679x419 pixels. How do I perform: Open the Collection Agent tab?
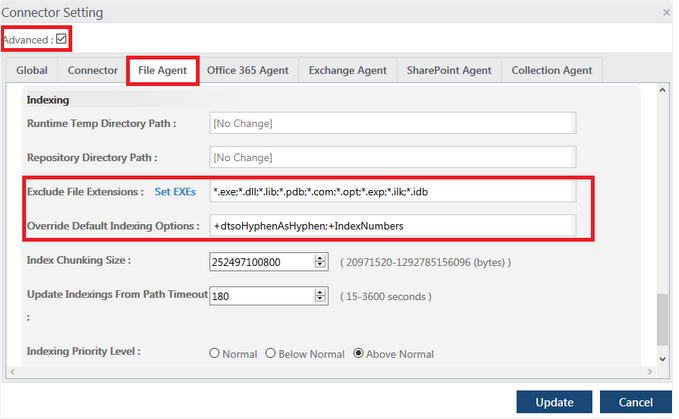click(551, 71)
